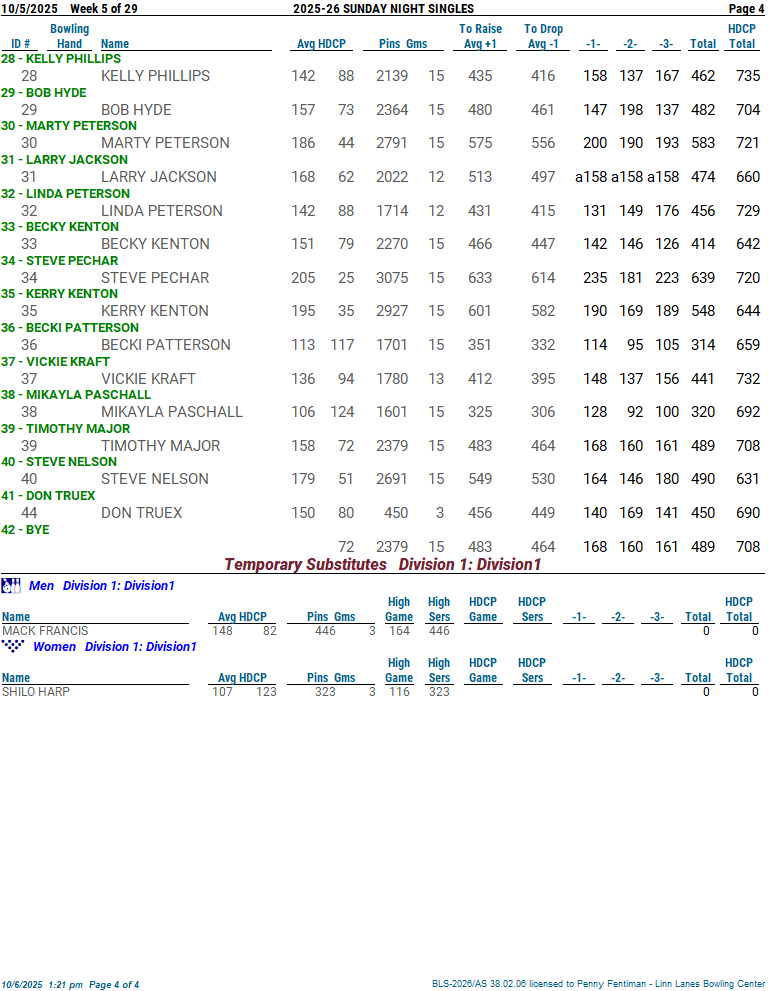This screenshot has width=768, height=991.
Task: Click the To Raise Avg +1 column header
Action: point(480,36)
